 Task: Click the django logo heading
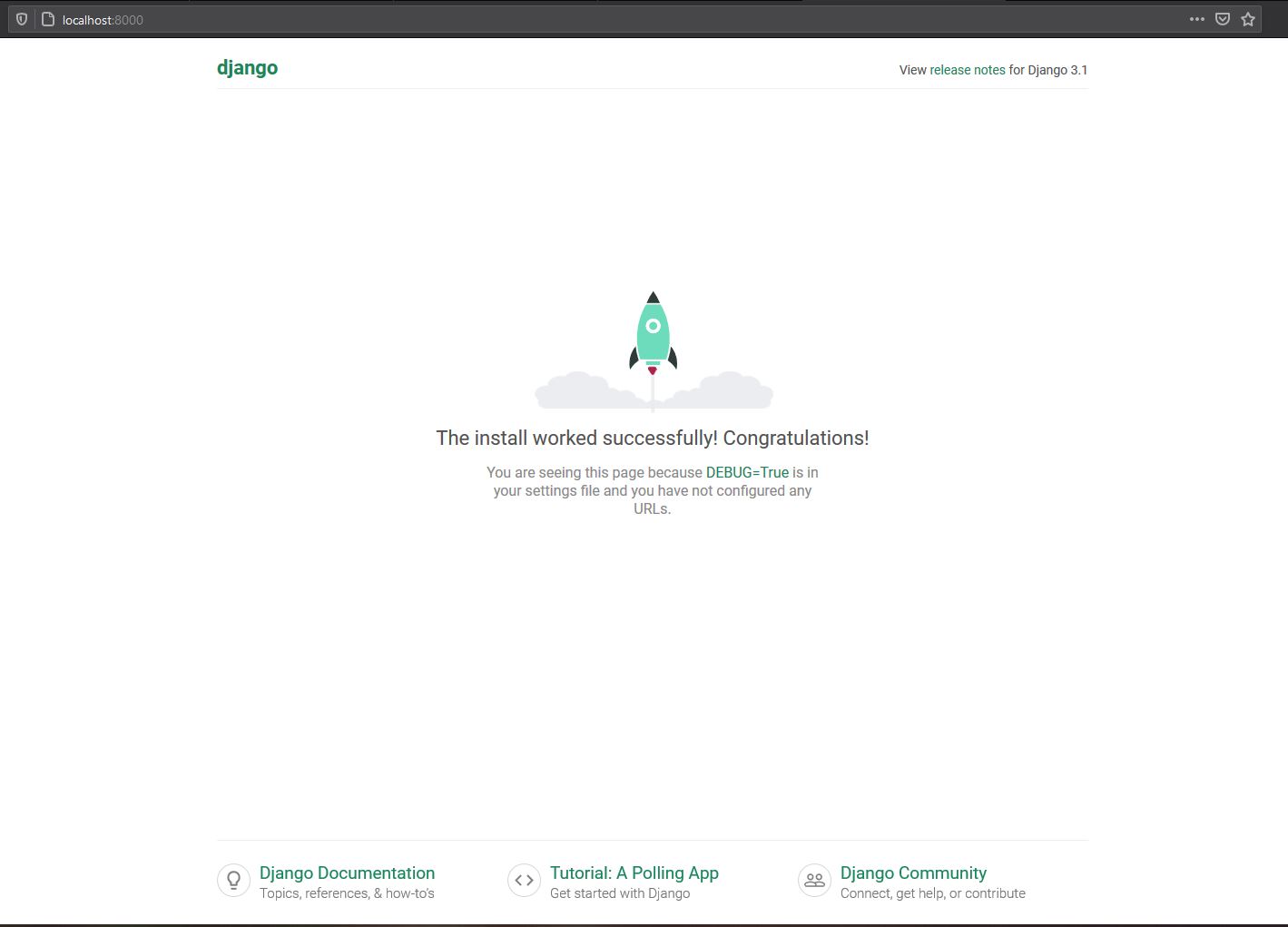247,68
